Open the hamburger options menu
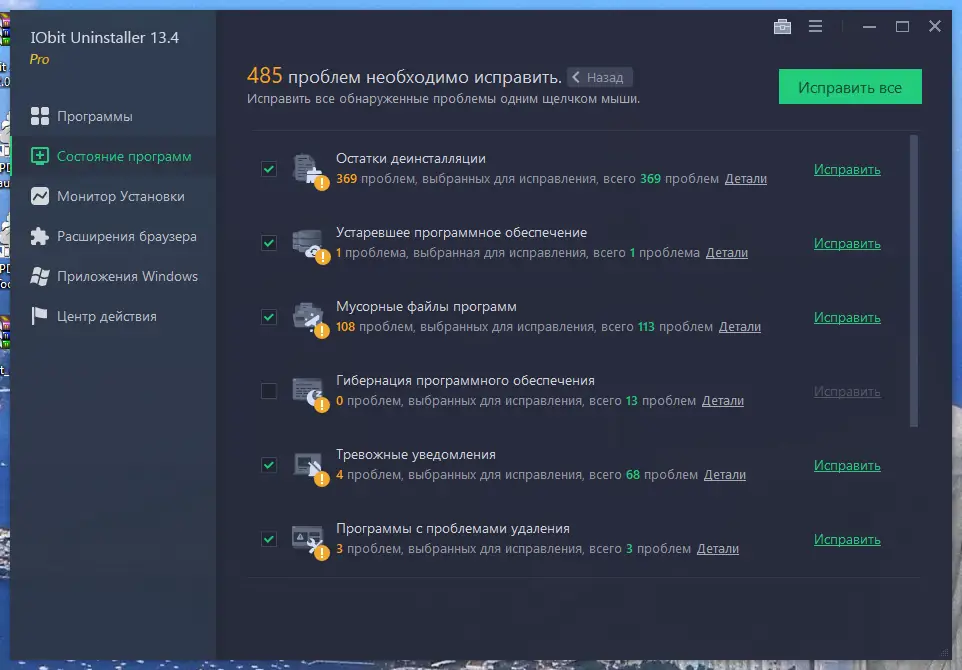The width and height of the screenshot is (962, 670). pyautogui.click(x=815, y=26)
